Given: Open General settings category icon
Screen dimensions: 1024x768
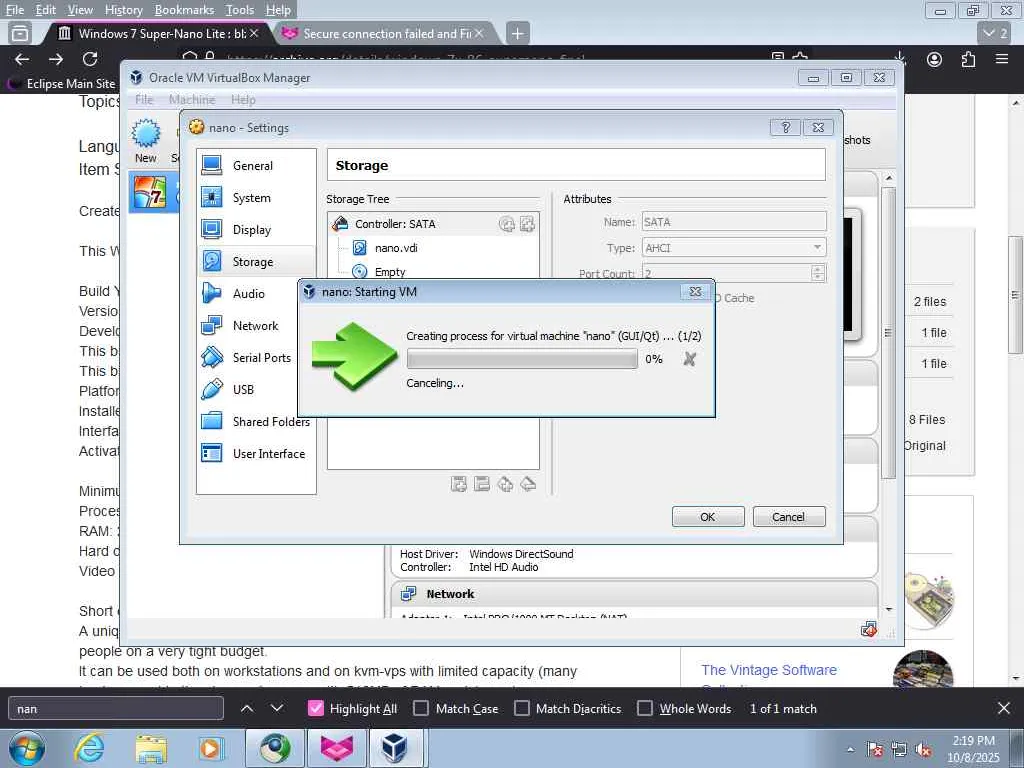Looking at the screenshot, I should [x=212, y=165].
